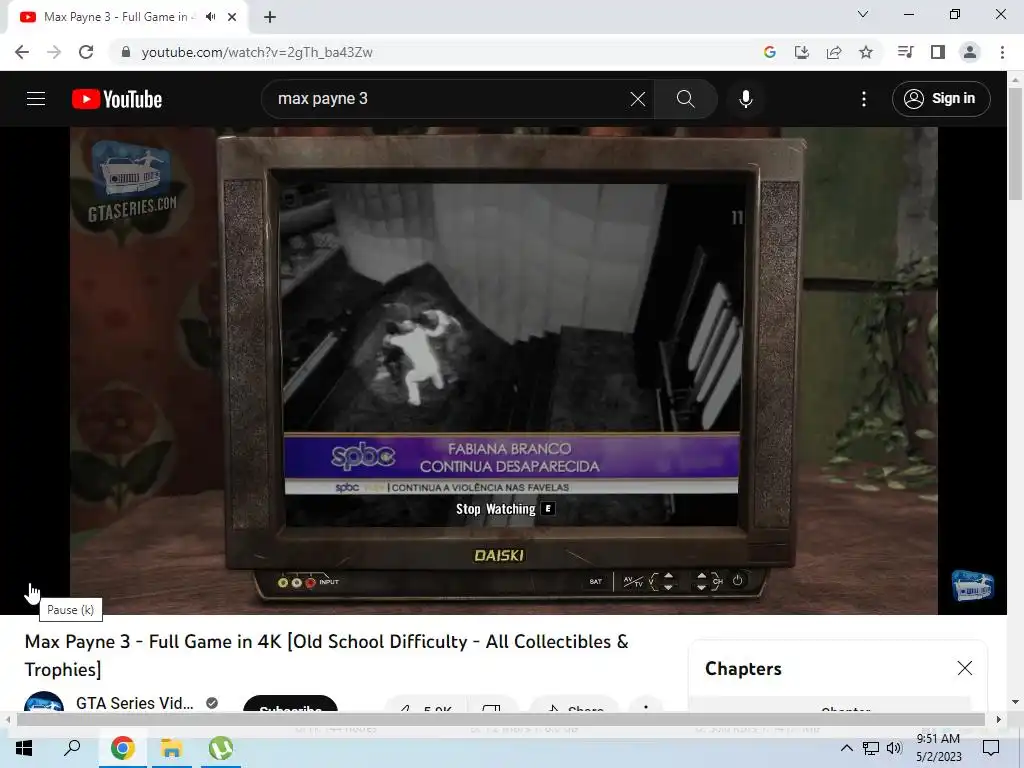Share this page from address bar
This screenshot has height=768, width=1024.
pos(834,52)
